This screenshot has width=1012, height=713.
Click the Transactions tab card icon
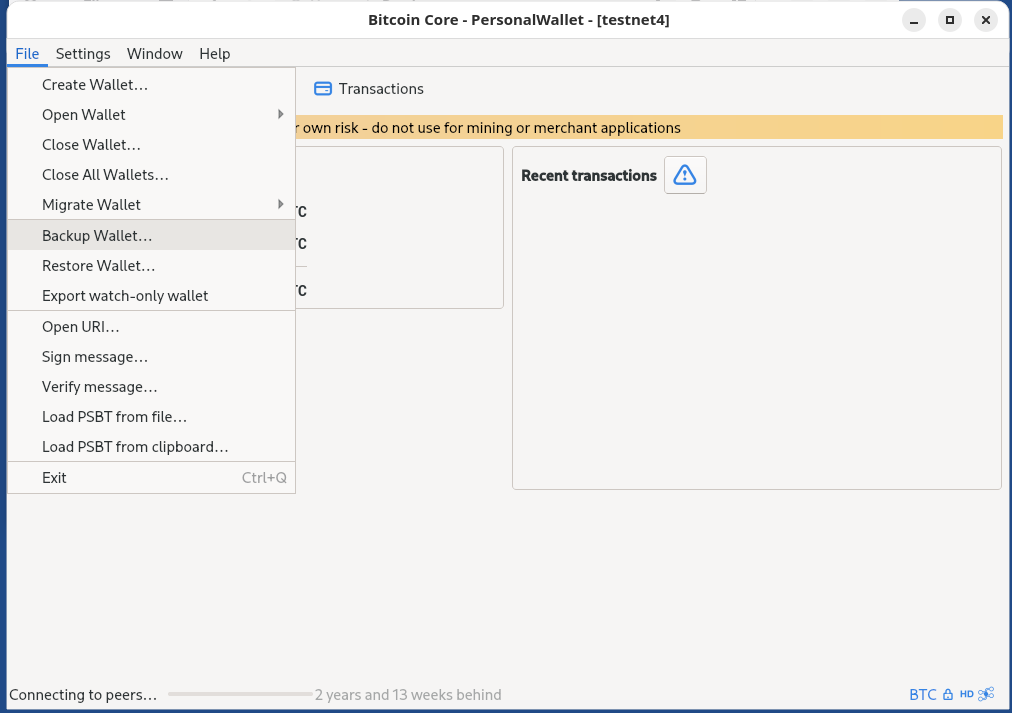[x=323, y=88]
